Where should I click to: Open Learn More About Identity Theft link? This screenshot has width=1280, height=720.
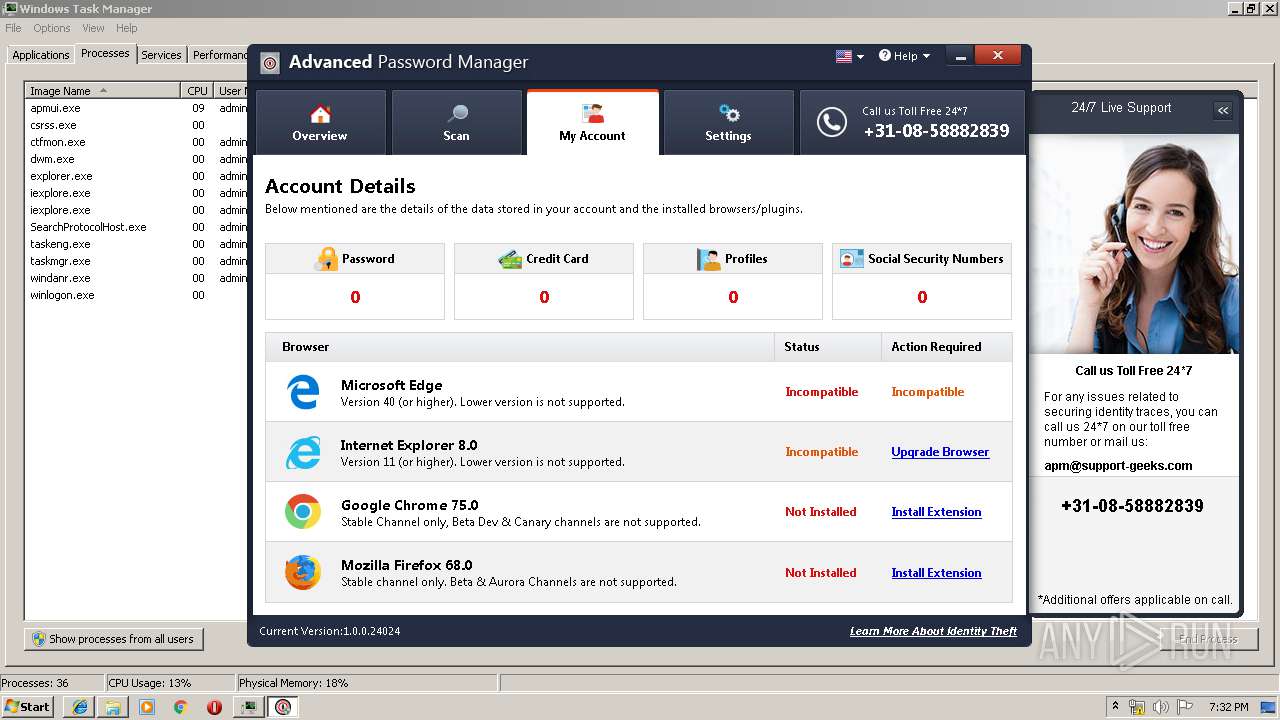933,631
